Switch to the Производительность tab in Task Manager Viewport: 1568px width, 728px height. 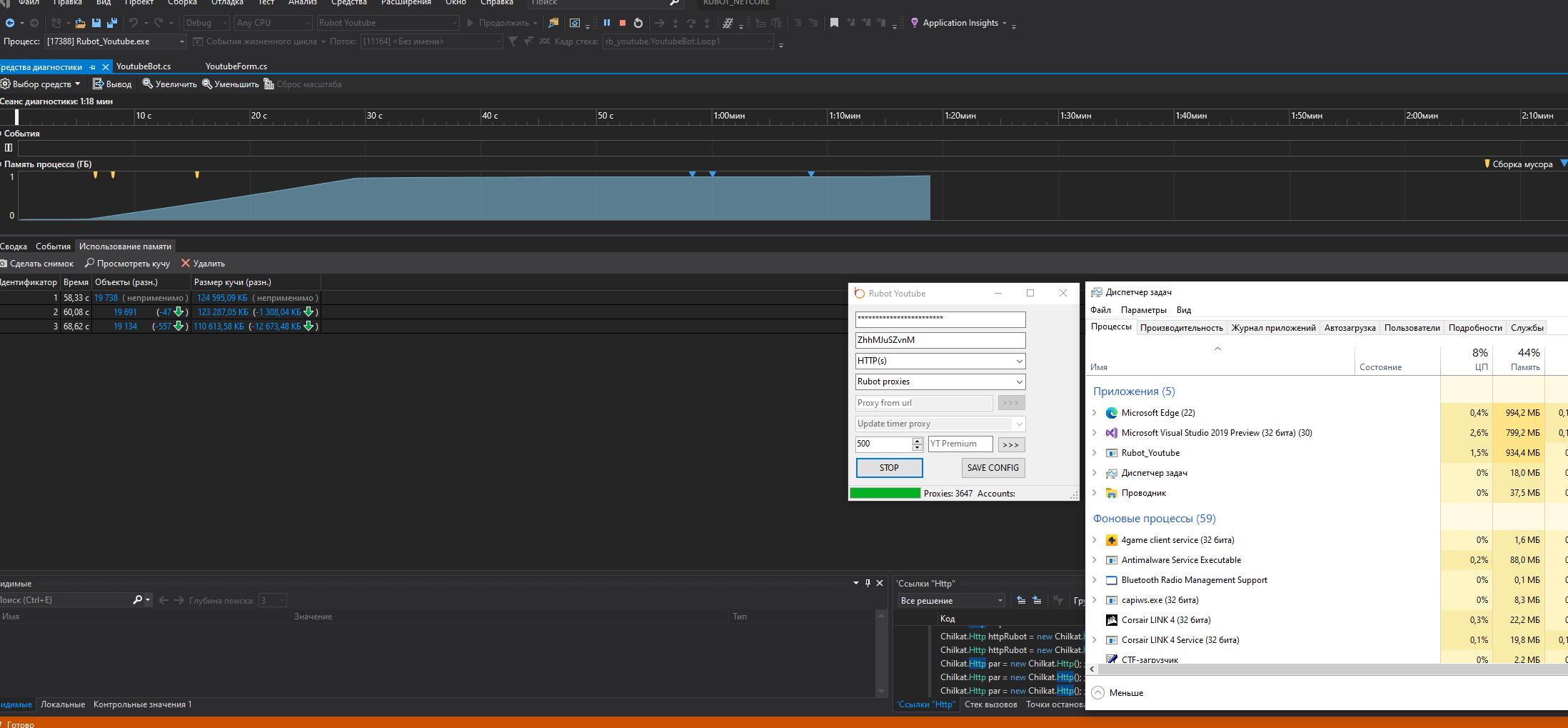coord(1181,328)
